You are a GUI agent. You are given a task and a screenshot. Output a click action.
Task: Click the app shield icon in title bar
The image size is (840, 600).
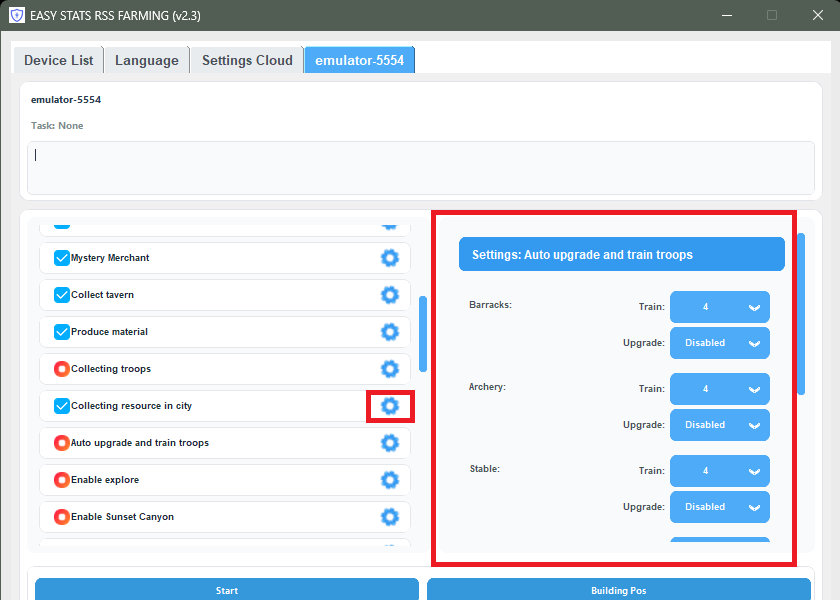[17, 15]
